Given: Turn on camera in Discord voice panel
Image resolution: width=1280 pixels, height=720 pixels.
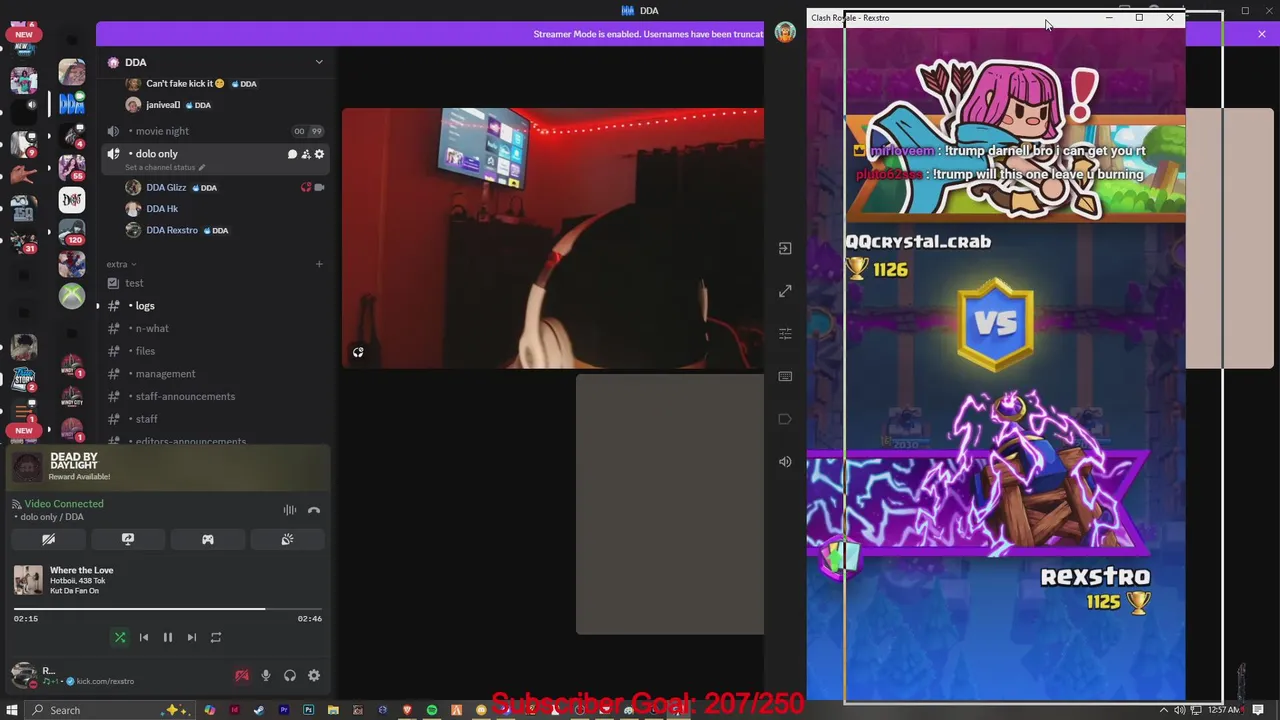Looking at the screenshot, I should click(x=48, y=539).
